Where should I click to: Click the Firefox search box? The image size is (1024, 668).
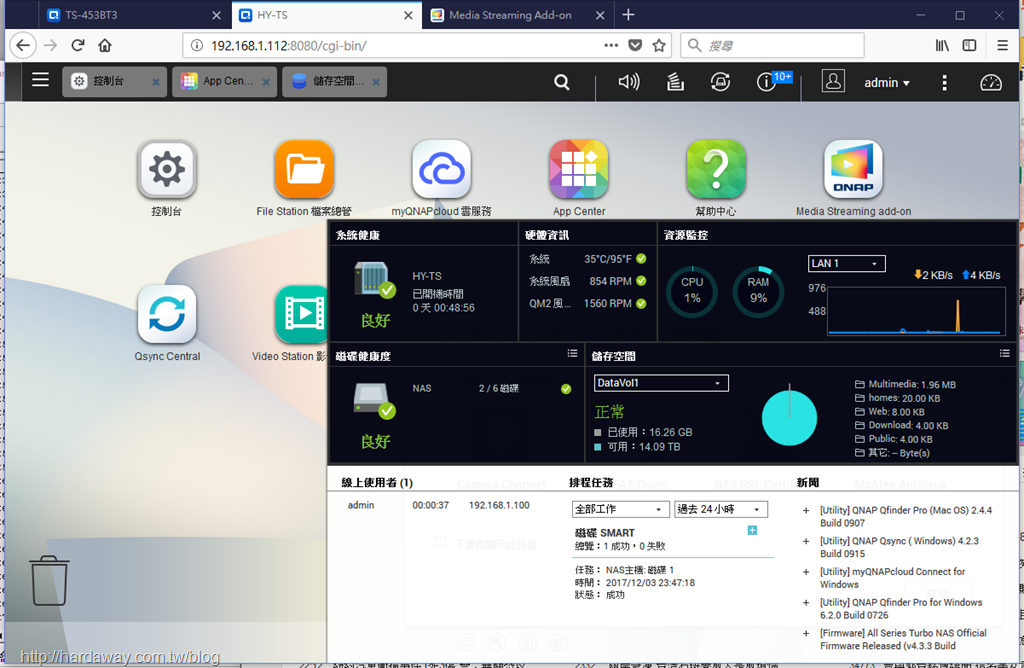tap(772, 45)
